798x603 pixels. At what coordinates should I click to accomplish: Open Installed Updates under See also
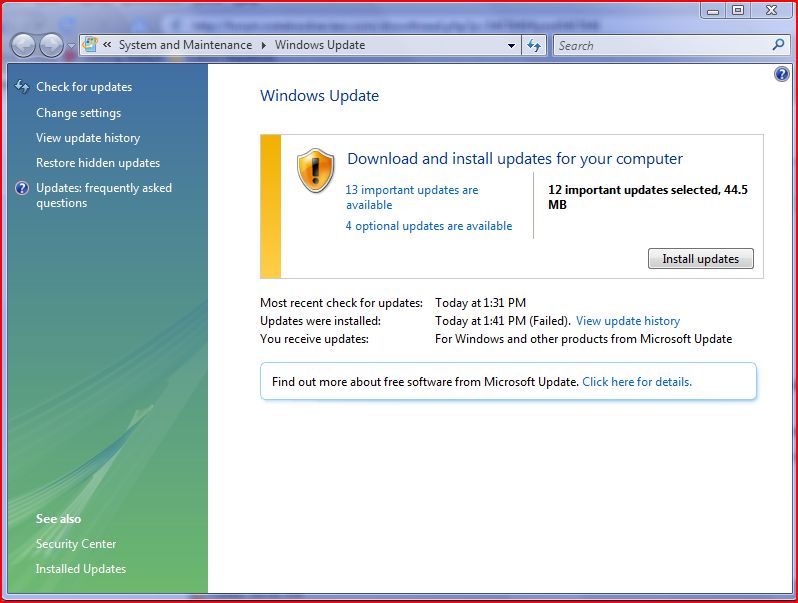[81, 569]
